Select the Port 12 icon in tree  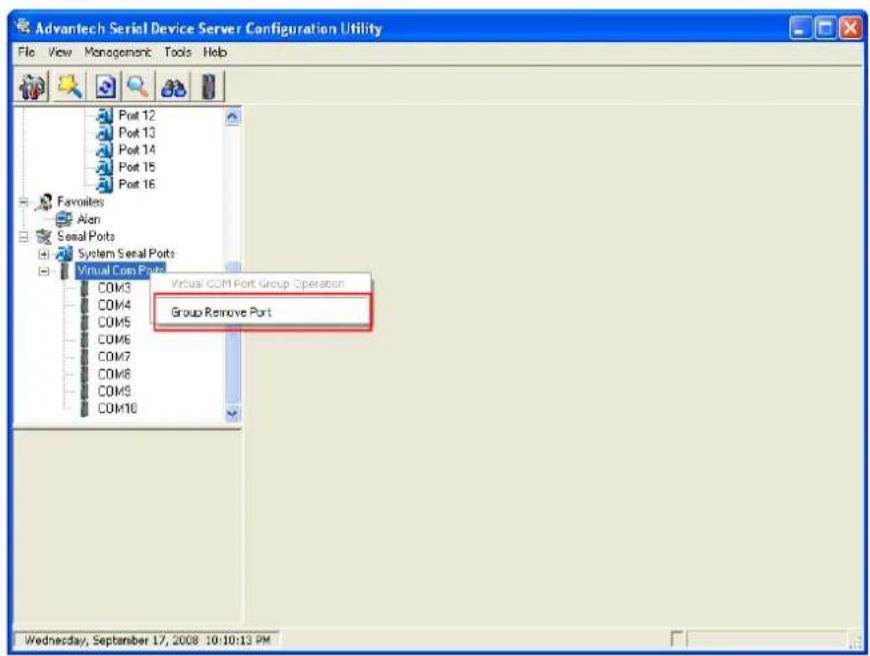coord(104,115)
